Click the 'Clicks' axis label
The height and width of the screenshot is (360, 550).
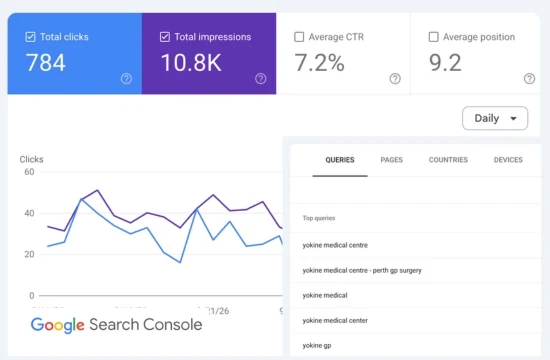32,159
